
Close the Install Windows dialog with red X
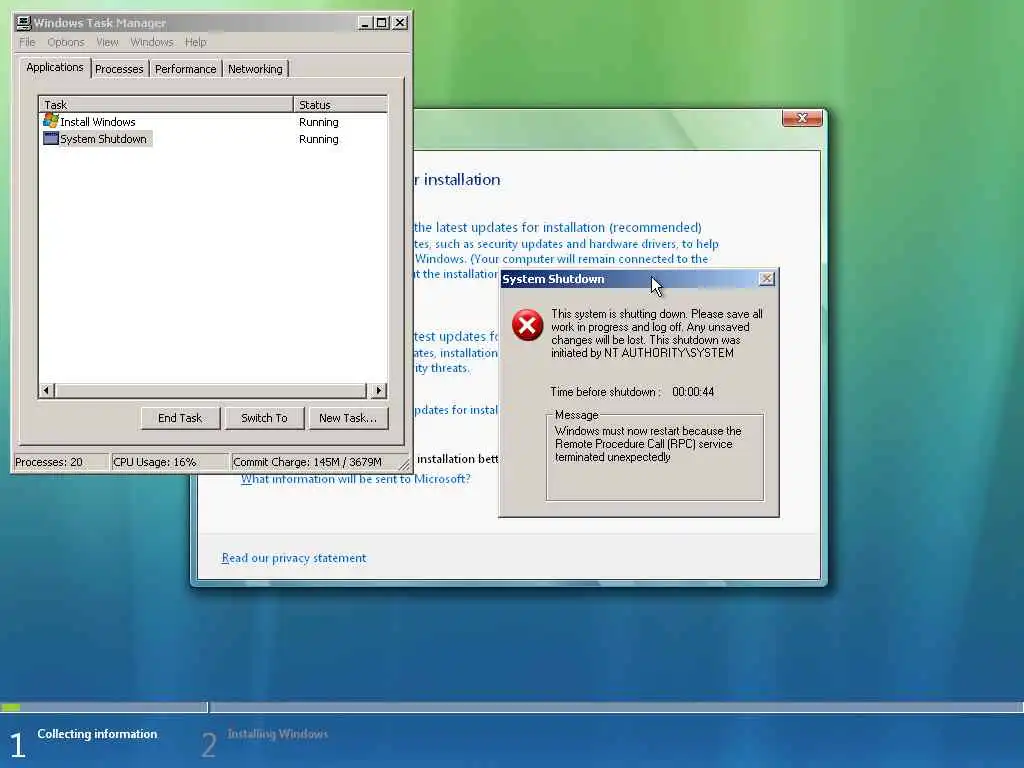[802, 118]
